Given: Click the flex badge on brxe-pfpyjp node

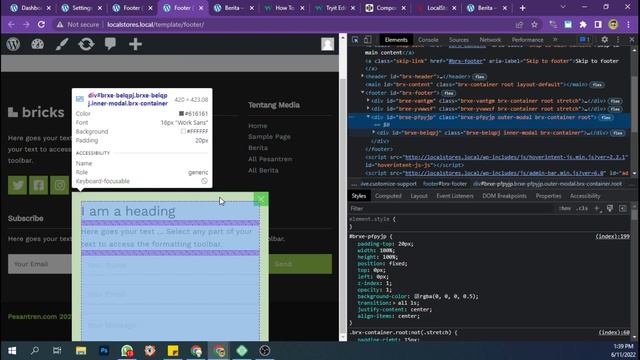Looking at the screenshot, I should (606, 117).
